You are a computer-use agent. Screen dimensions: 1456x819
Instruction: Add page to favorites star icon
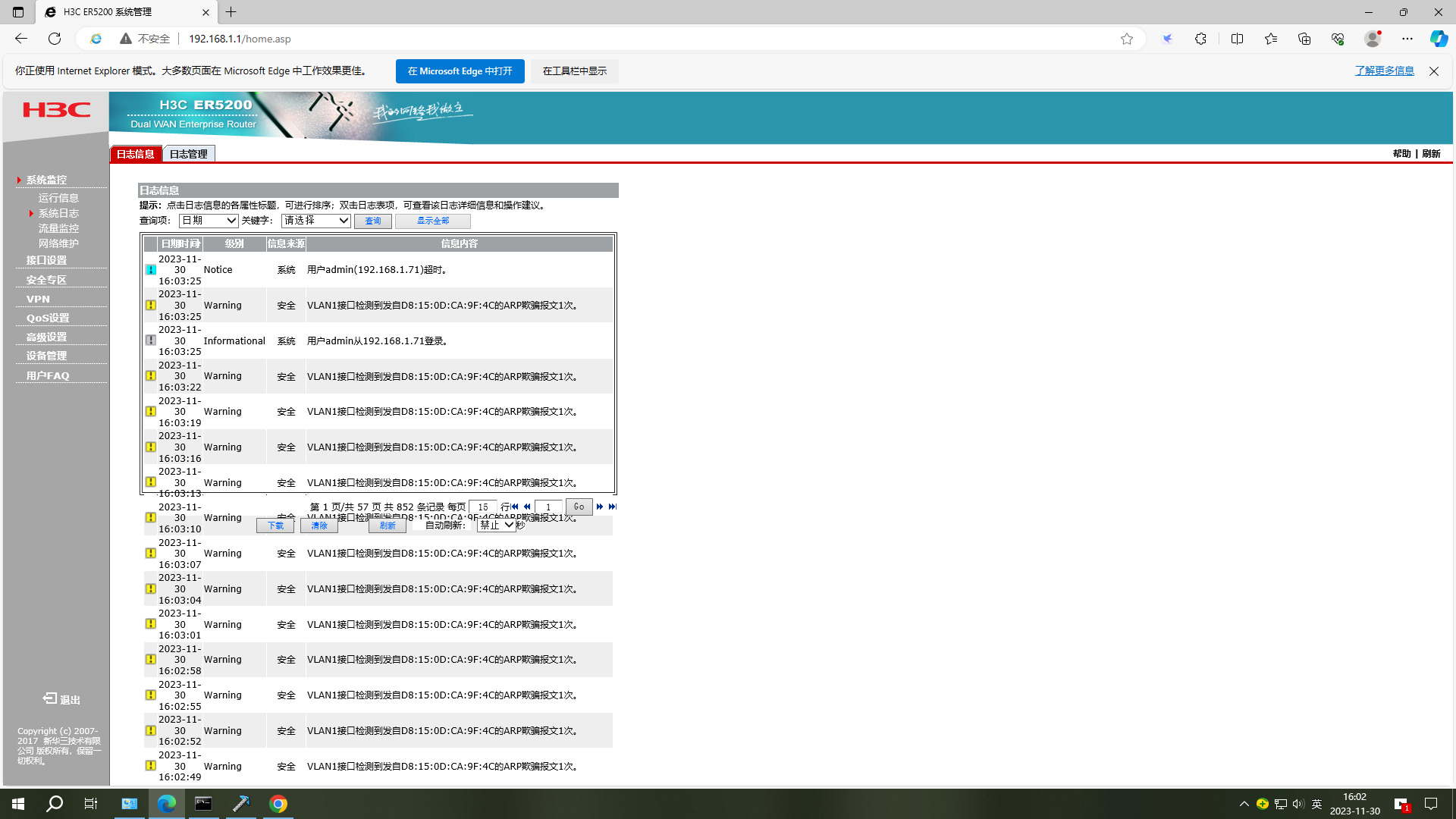[1127, 39]
